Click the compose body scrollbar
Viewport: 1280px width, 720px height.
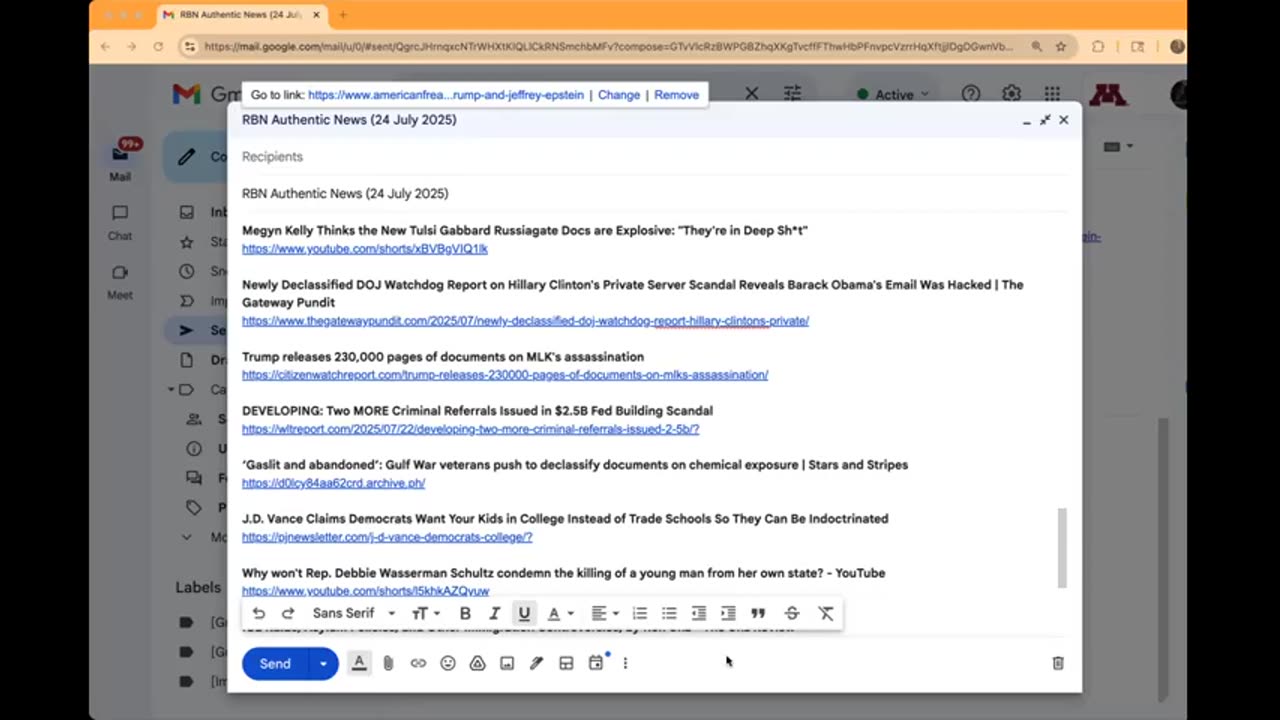pos(1062,548)
